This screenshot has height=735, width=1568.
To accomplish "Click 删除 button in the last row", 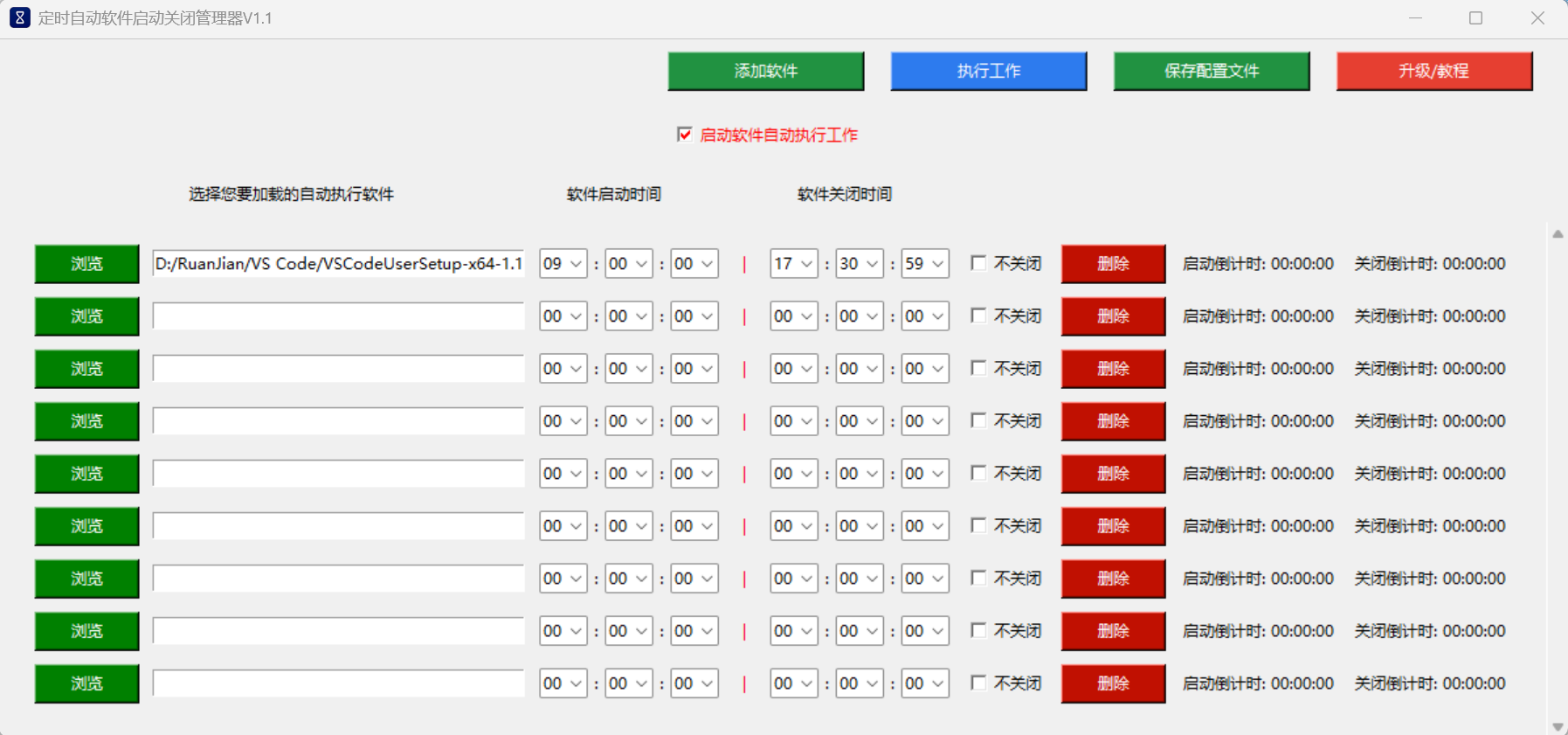I will 1113,683.
